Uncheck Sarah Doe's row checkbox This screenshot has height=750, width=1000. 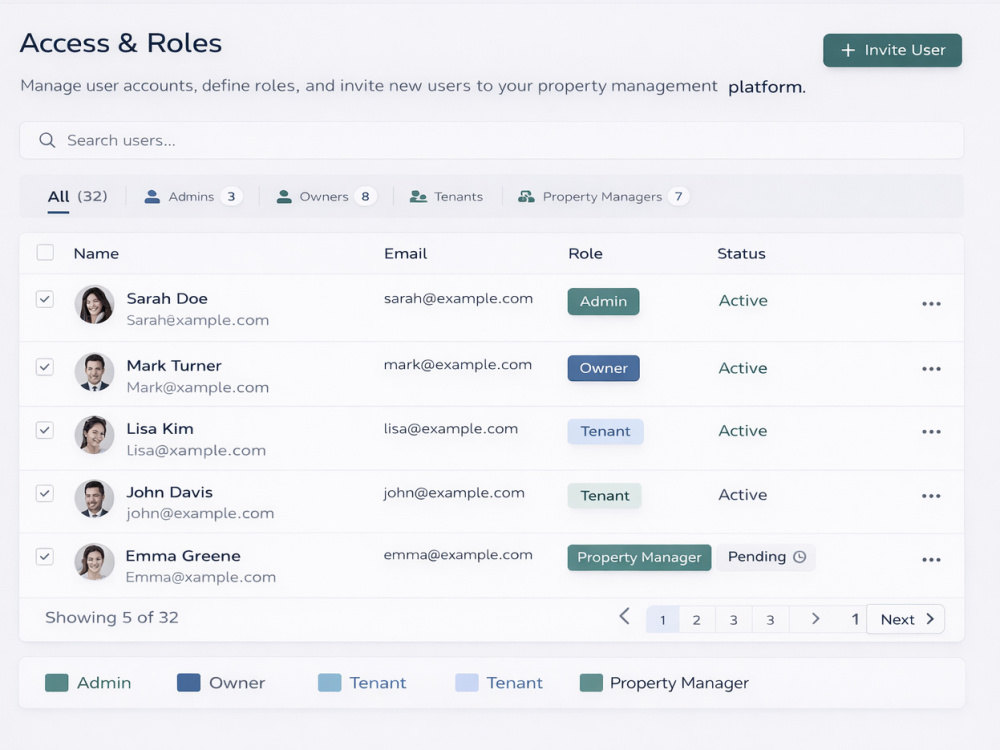pyautogui.click(x=45, y=299)
